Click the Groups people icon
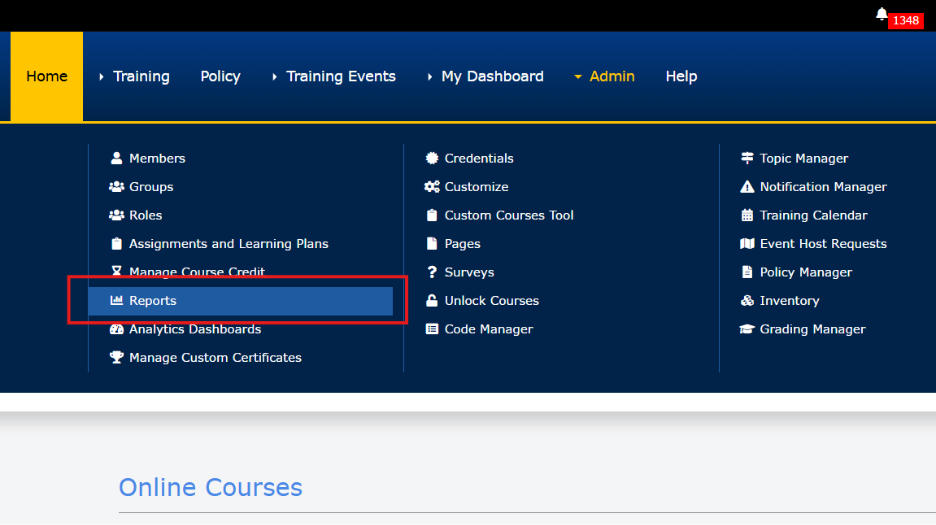 (116, 186)
